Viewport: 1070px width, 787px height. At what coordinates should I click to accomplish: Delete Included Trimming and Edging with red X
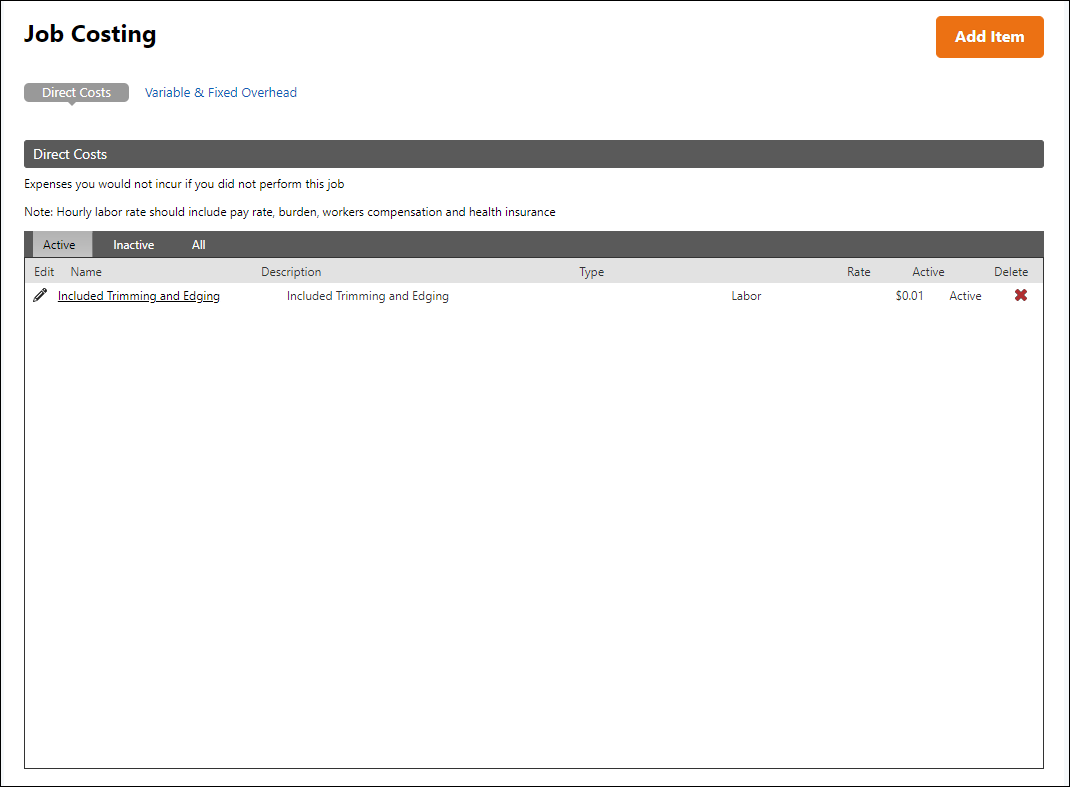[x=1021, y=295]
